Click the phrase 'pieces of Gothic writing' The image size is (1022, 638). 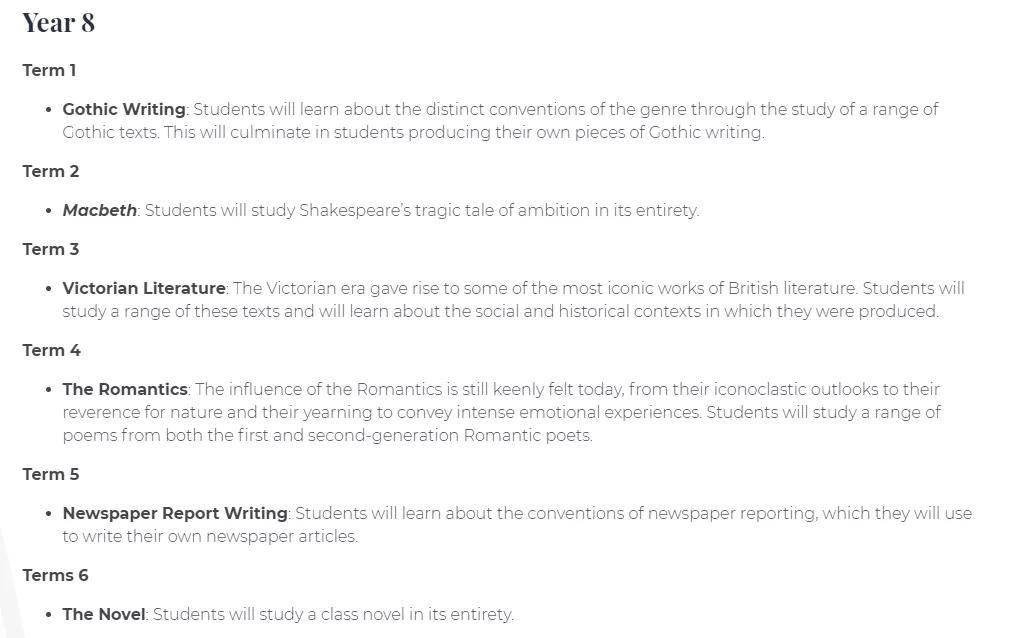coord(666,132)
